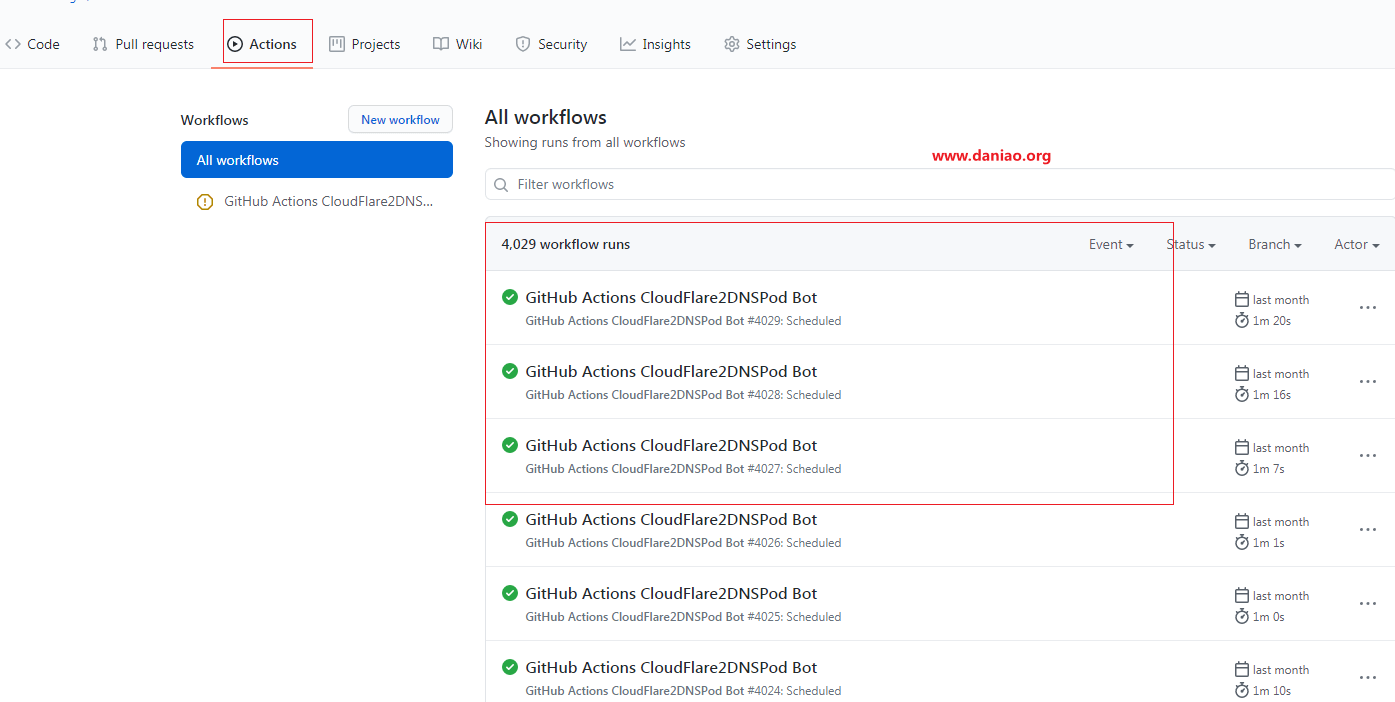Click the stopwatch icon showing 1m 16s
Viewport: 1395px width, 702px height.
[1242, 394]
